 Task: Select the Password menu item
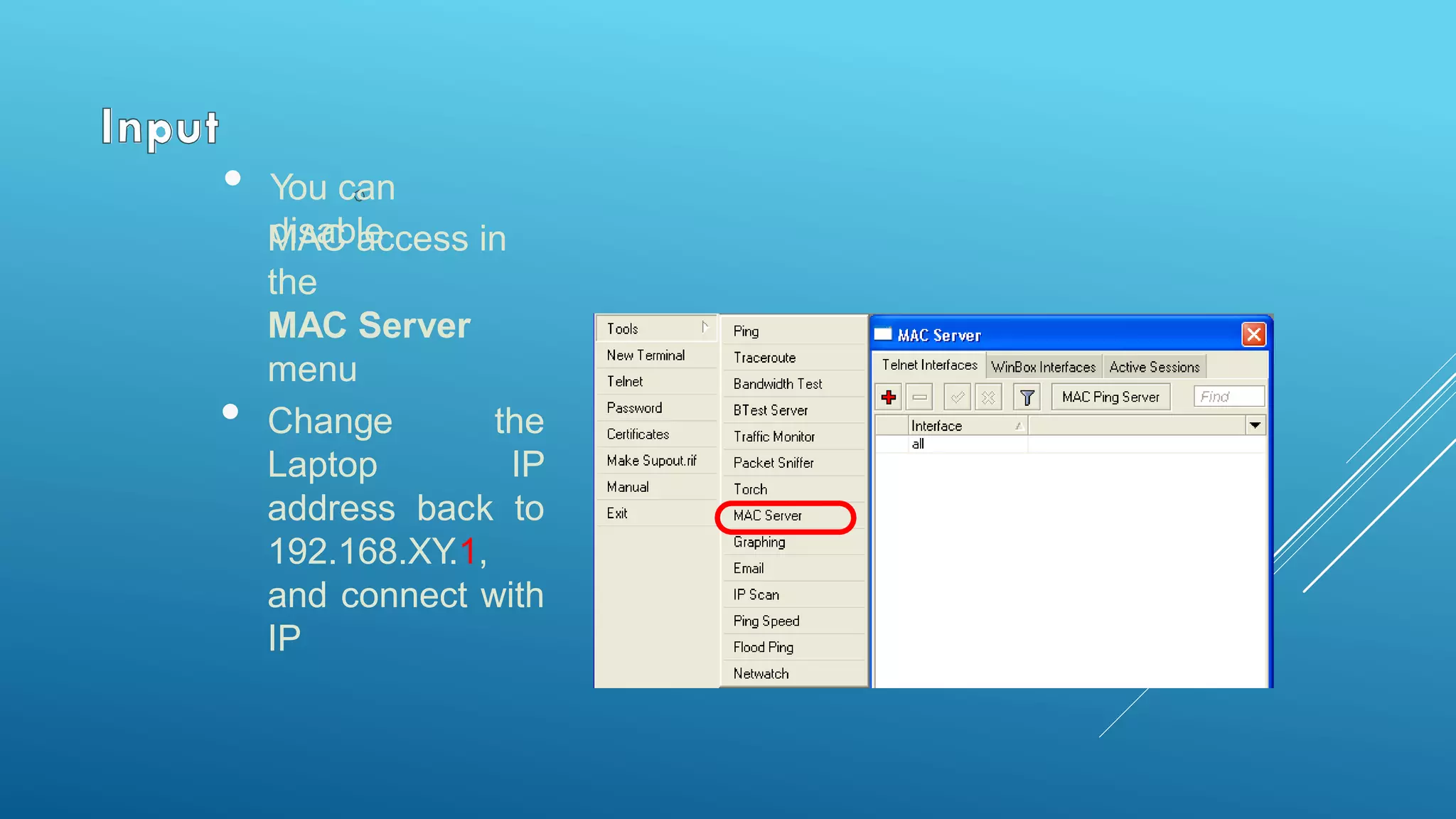coord(655,407)
